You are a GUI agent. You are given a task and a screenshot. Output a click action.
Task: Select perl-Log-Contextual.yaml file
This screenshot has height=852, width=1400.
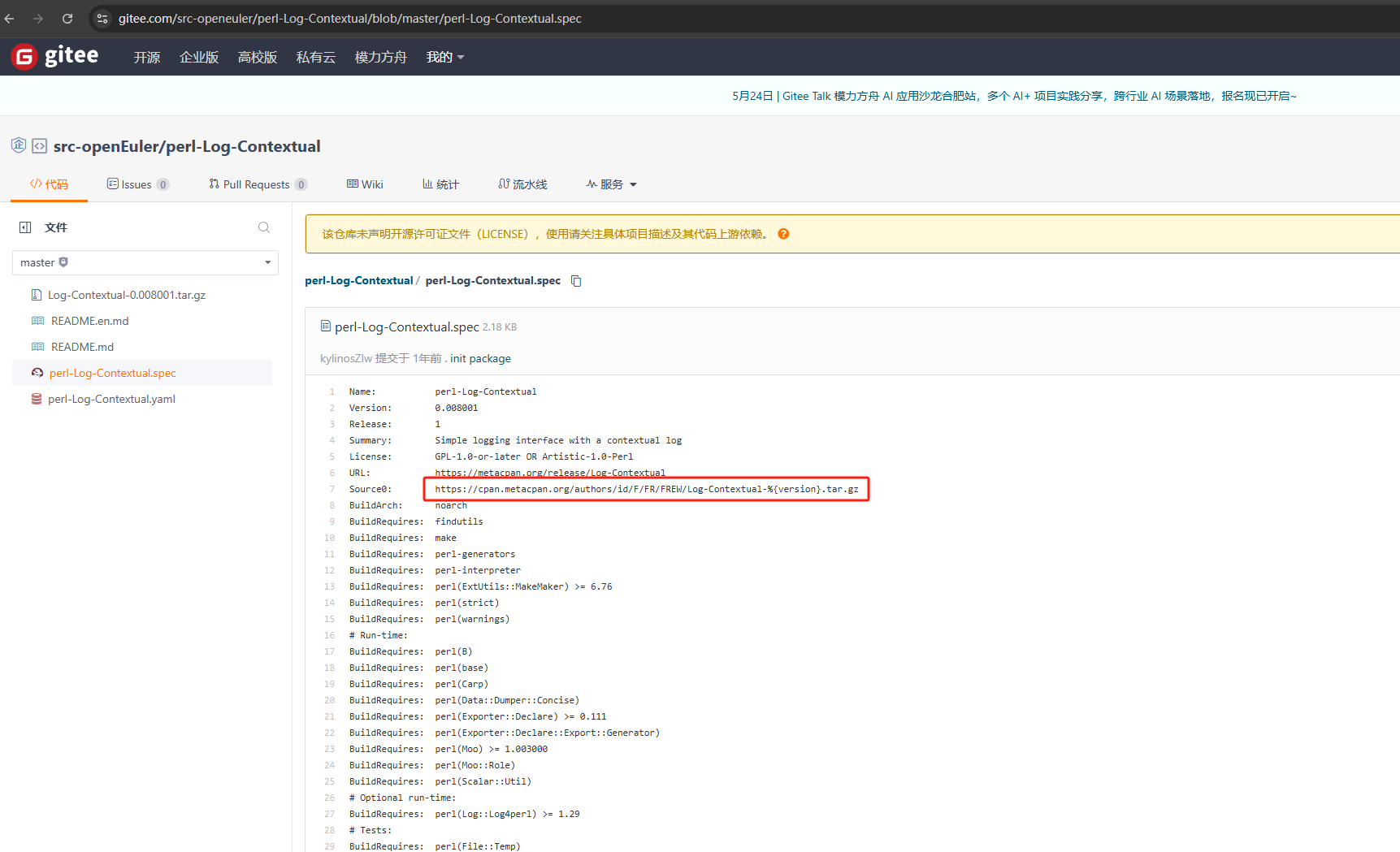pyautogui.click(x=111, y=399)
